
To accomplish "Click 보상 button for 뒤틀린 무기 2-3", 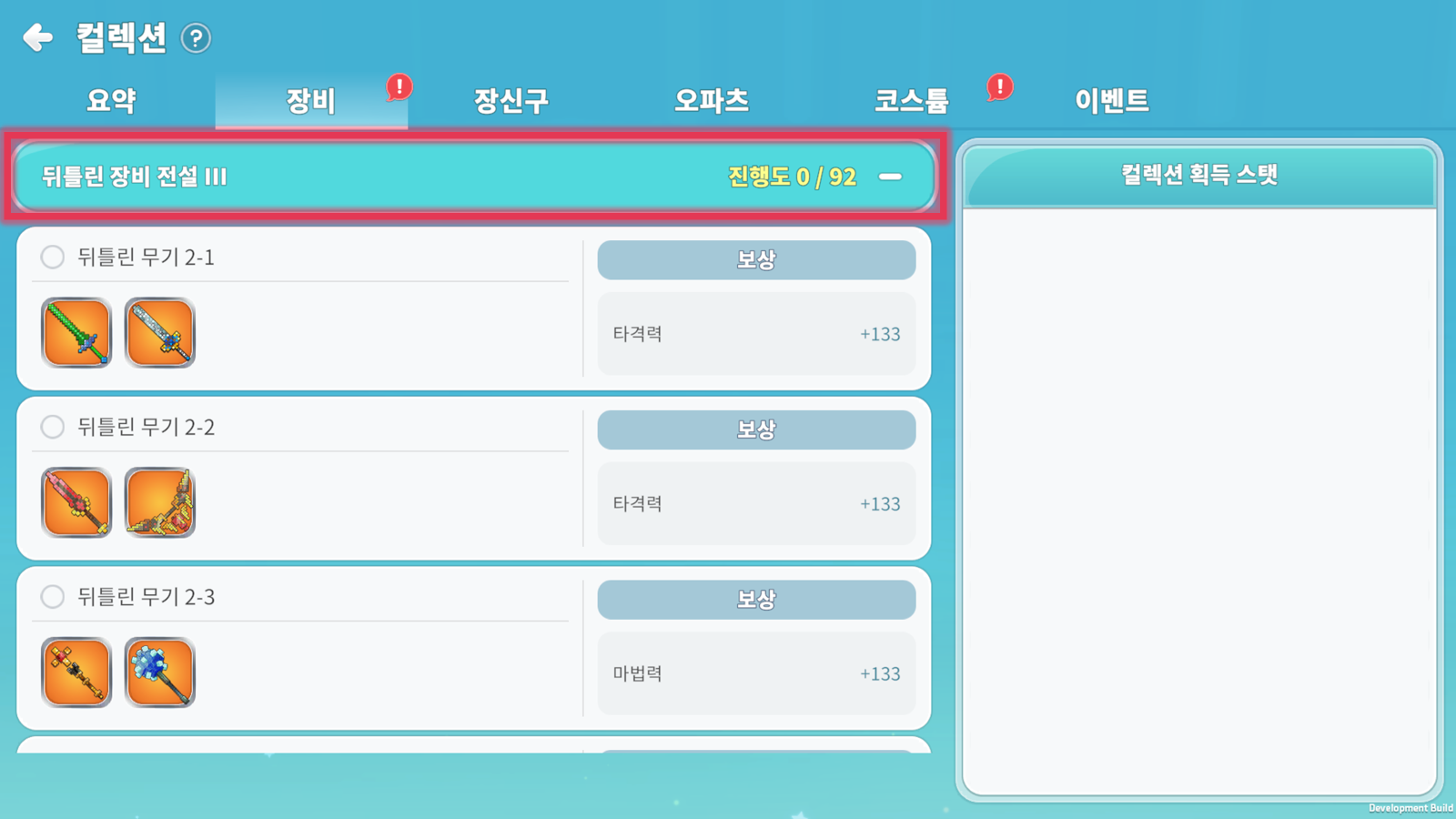I will [756, 600].
